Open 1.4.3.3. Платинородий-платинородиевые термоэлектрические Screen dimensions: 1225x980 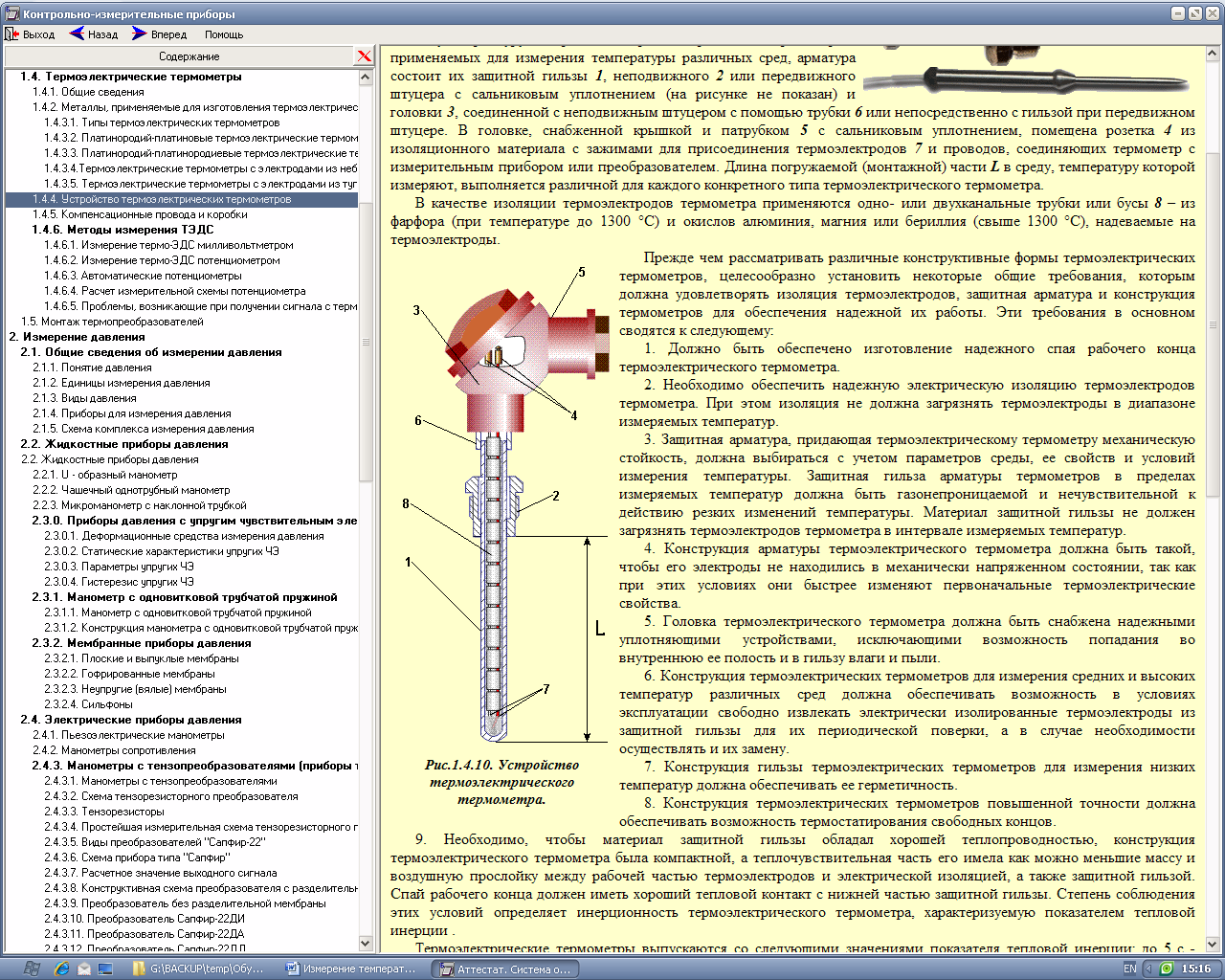pyautogui.click(x=201, y=153)
